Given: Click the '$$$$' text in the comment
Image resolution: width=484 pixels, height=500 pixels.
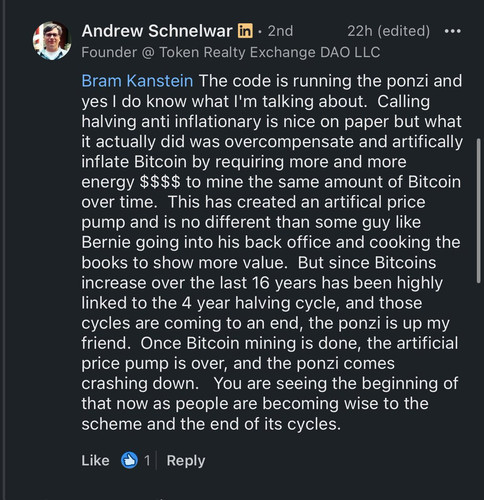Looking at the screenshot, I should point(160,182).
